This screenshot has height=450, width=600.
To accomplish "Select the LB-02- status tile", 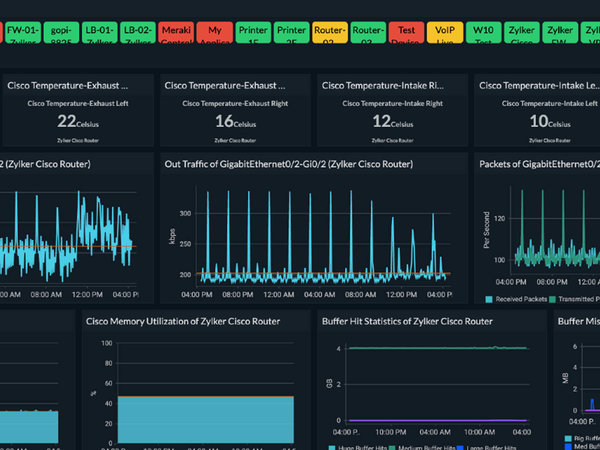I will pos(138,33).
